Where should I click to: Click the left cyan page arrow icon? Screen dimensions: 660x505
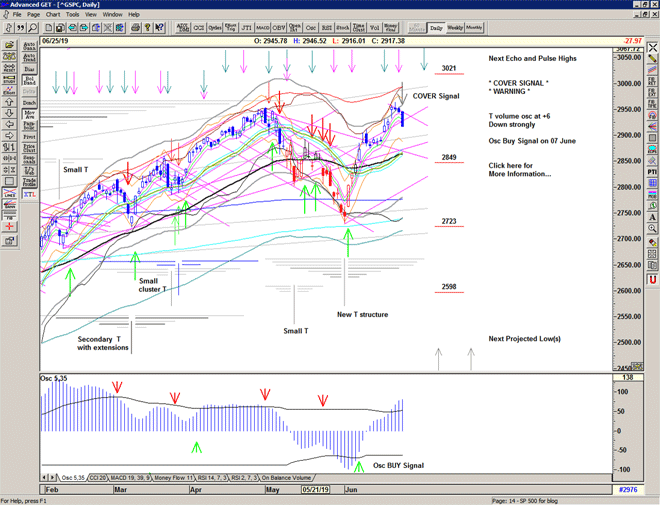tap(72, 28)
